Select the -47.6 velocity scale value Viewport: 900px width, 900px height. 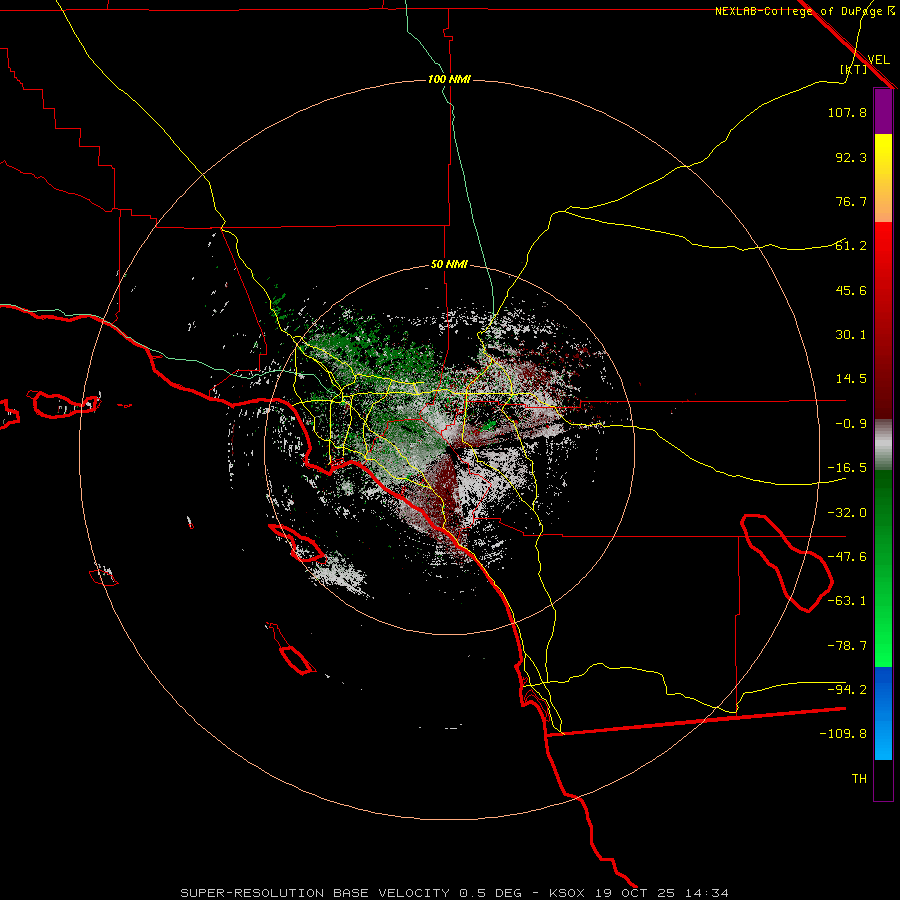pyautogui.click(x=847, y=557)
